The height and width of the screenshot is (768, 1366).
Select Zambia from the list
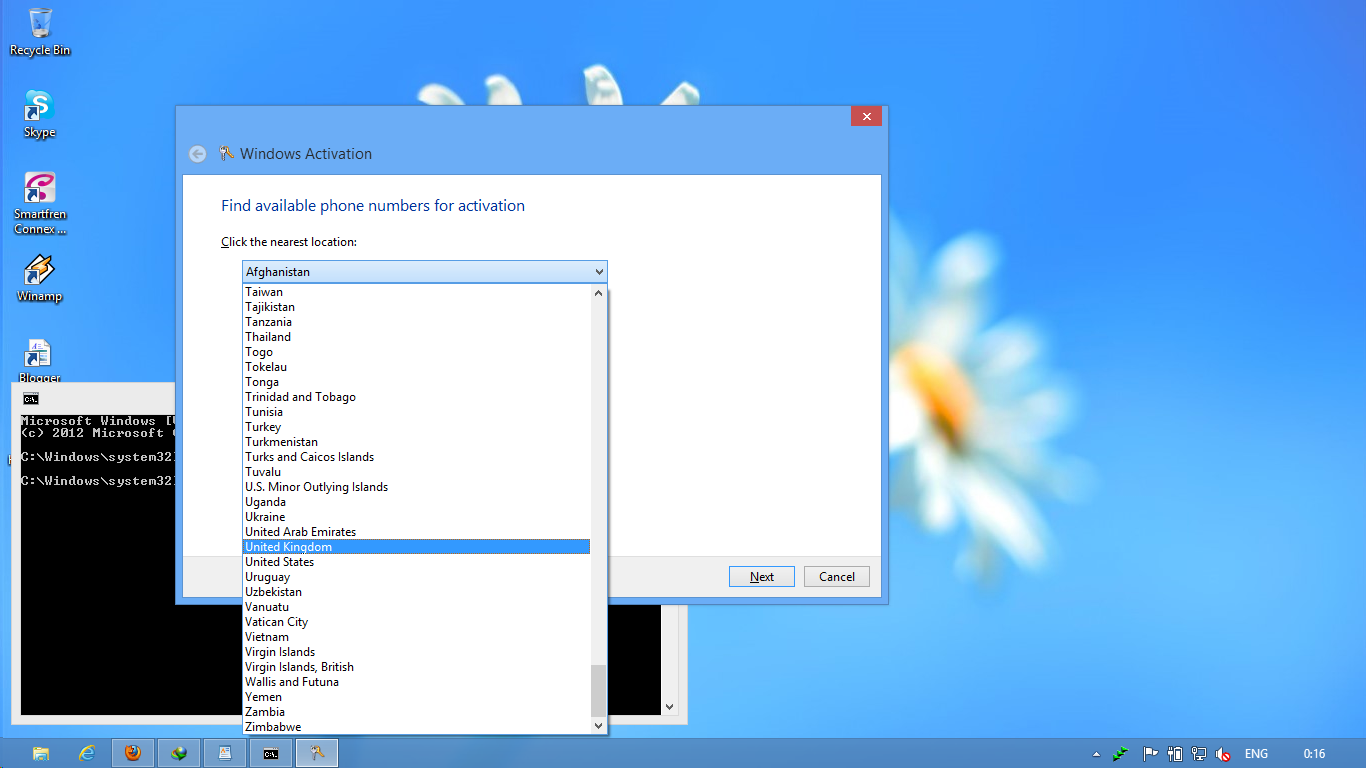coord(417,712)
